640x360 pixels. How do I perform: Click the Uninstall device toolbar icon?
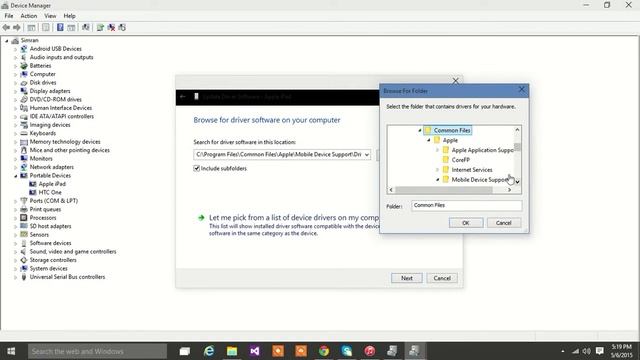(x=111, y=27)
